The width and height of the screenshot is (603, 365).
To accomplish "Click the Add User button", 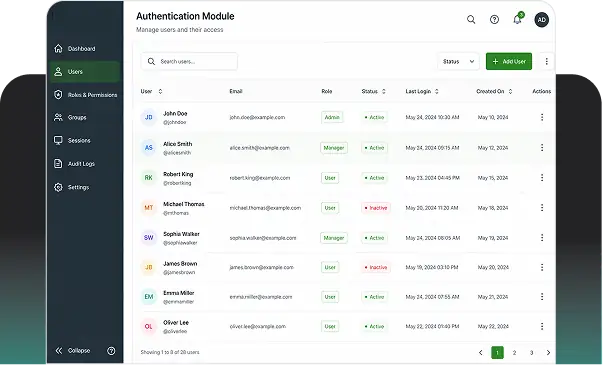I will [509, 62].
